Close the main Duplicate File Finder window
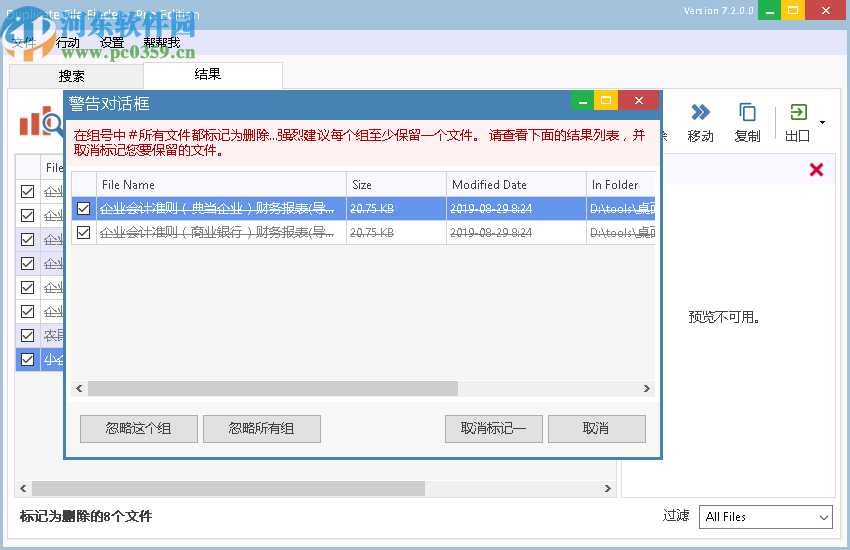The image size is (850, 550). [826, 10]
